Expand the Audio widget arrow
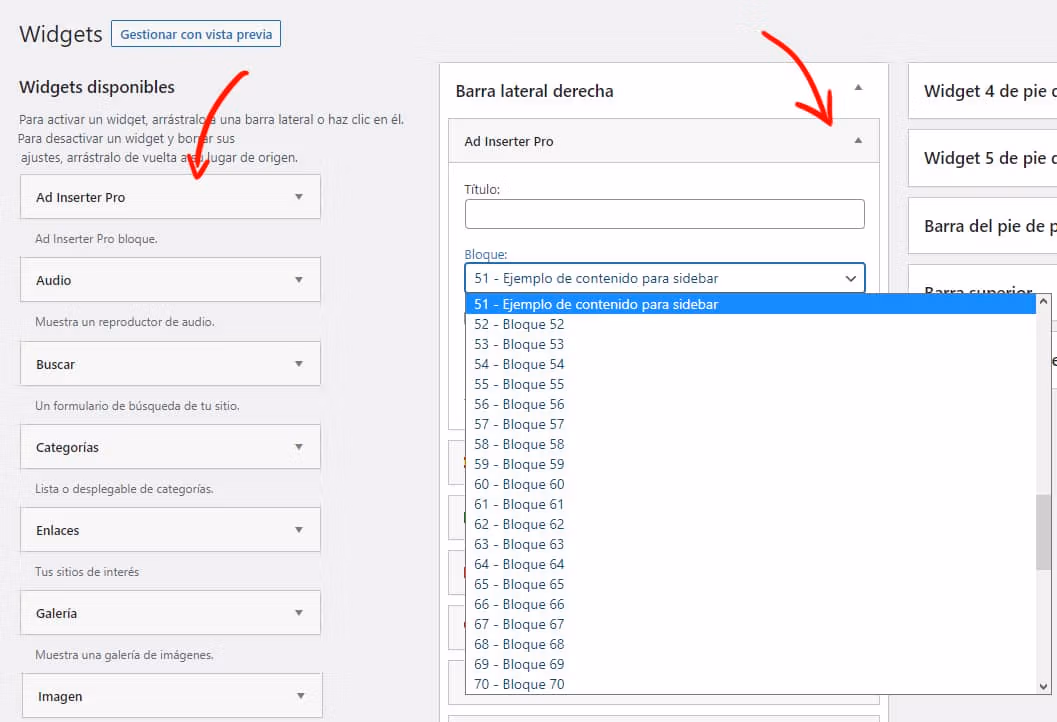 tap(299, 280)
